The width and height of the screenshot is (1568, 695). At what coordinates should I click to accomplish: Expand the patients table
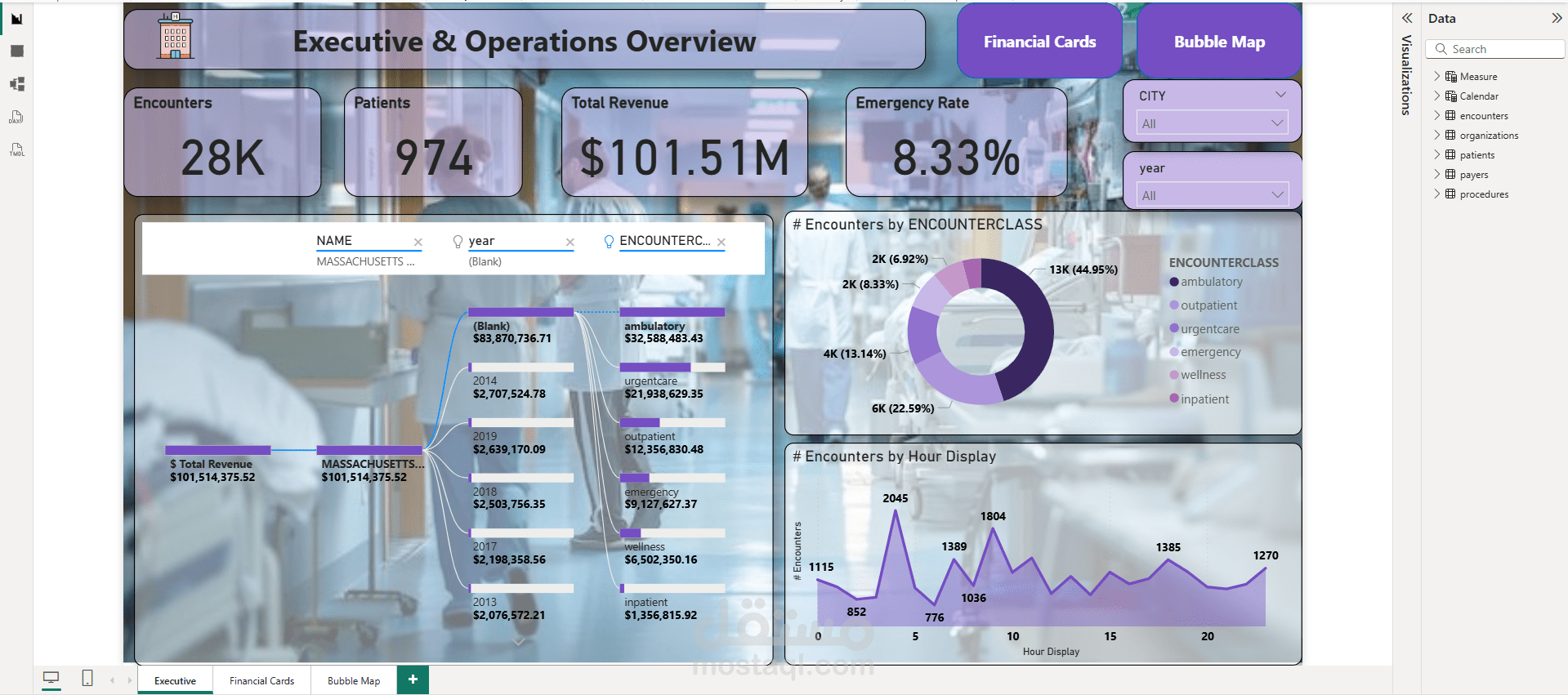point(1437,155)
